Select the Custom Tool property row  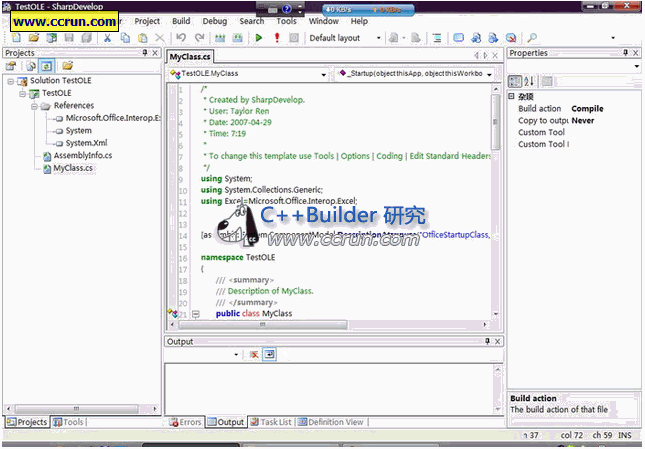tap(576, 132)
